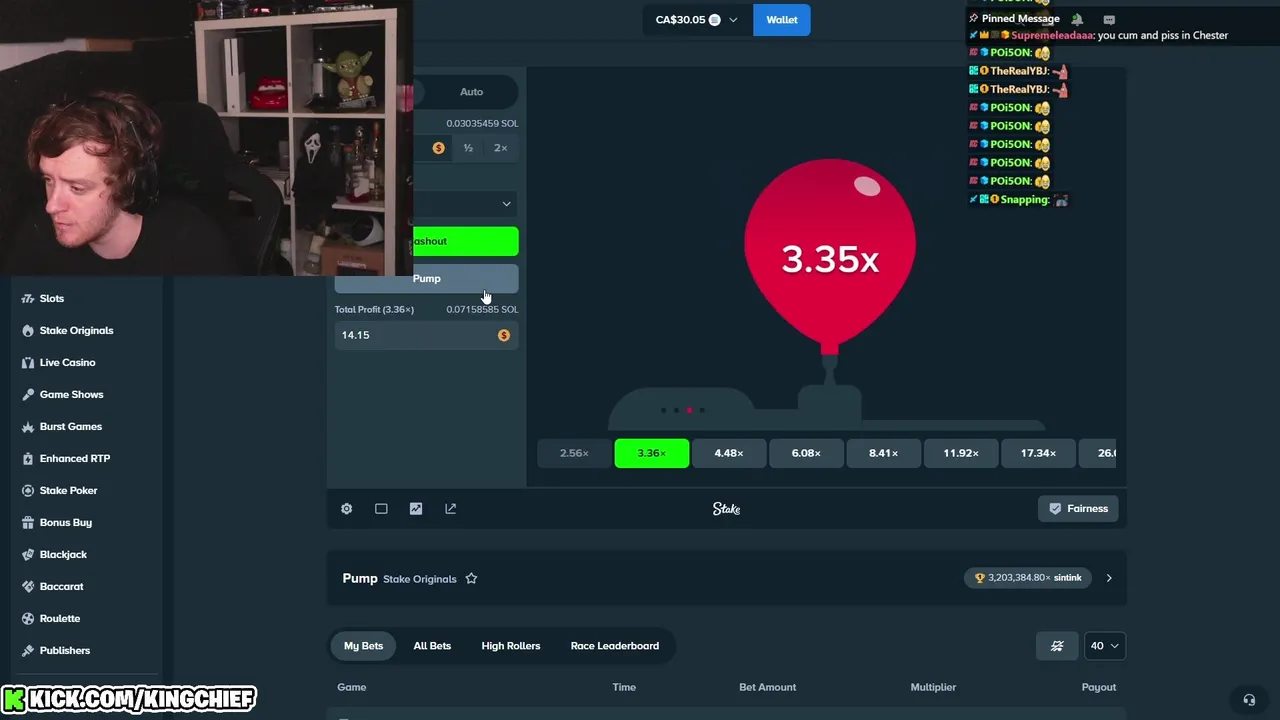Click the Supremeleadaaa pinned chat username
Viewport: 1280px width, 720px height.
[x=1053, y=35]
